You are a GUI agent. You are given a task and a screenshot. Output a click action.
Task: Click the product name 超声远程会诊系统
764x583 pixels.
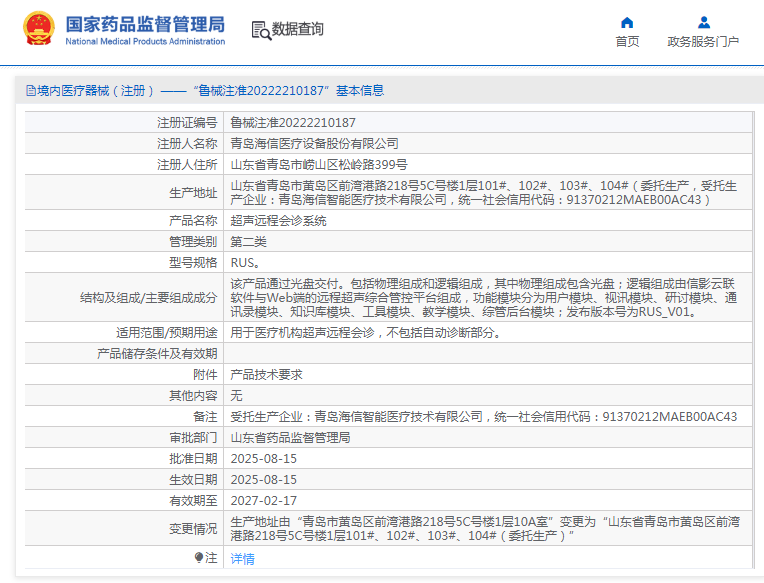tap(279, 220)
